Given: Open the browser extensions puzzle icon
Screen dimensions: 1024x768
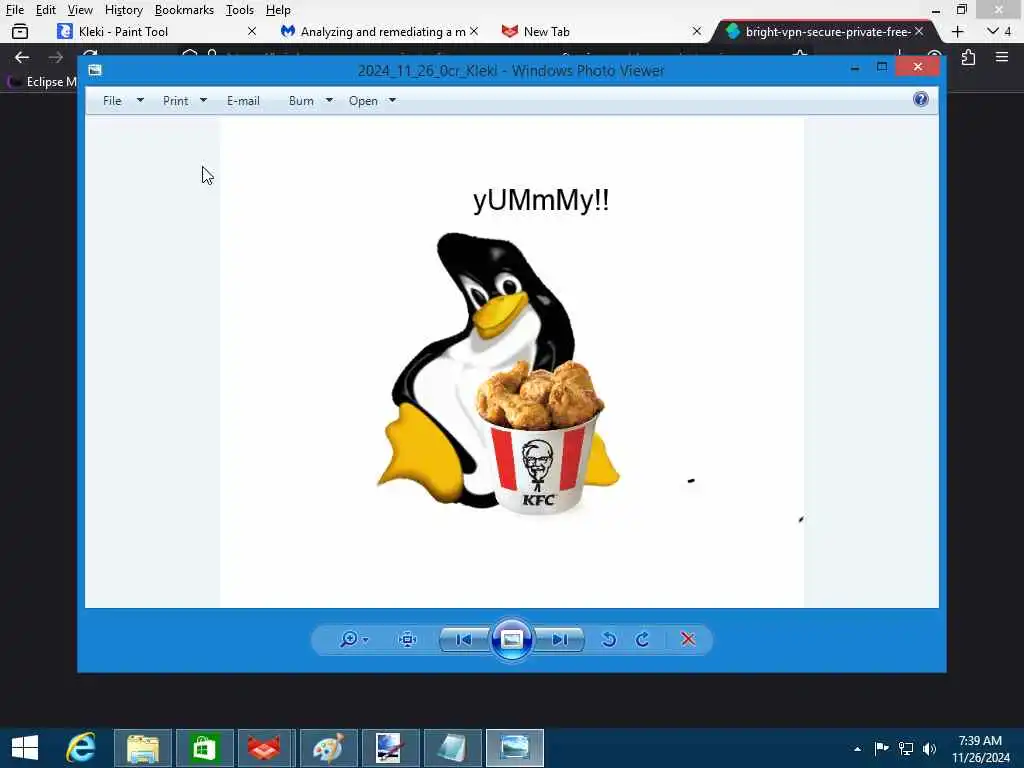Looking at the screenshot, I should point(968,57).
